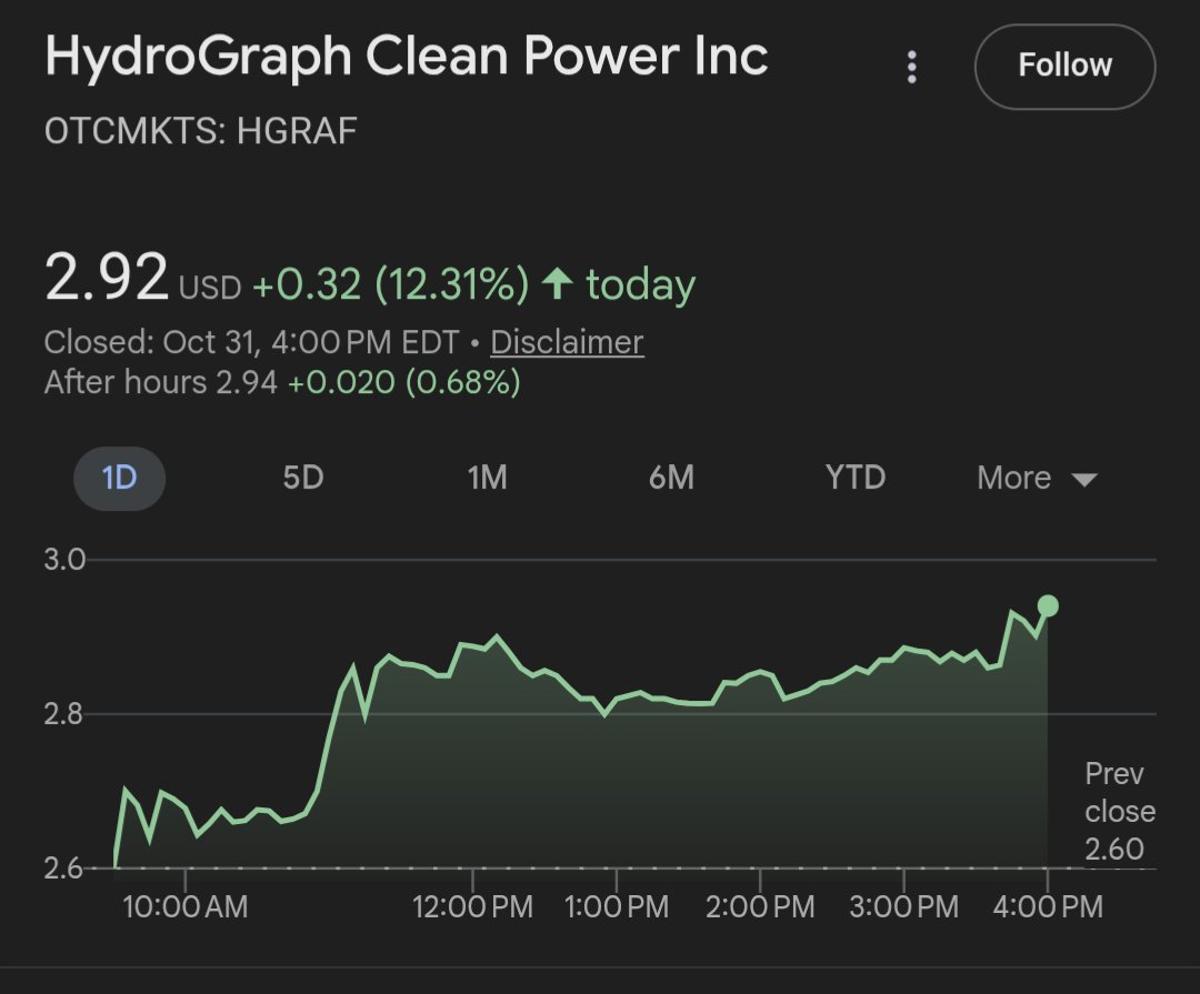Viewport: 1200px width, 994px height.
Task: Select the current price marker dot on chart
Action: (x=1046, y=604)
